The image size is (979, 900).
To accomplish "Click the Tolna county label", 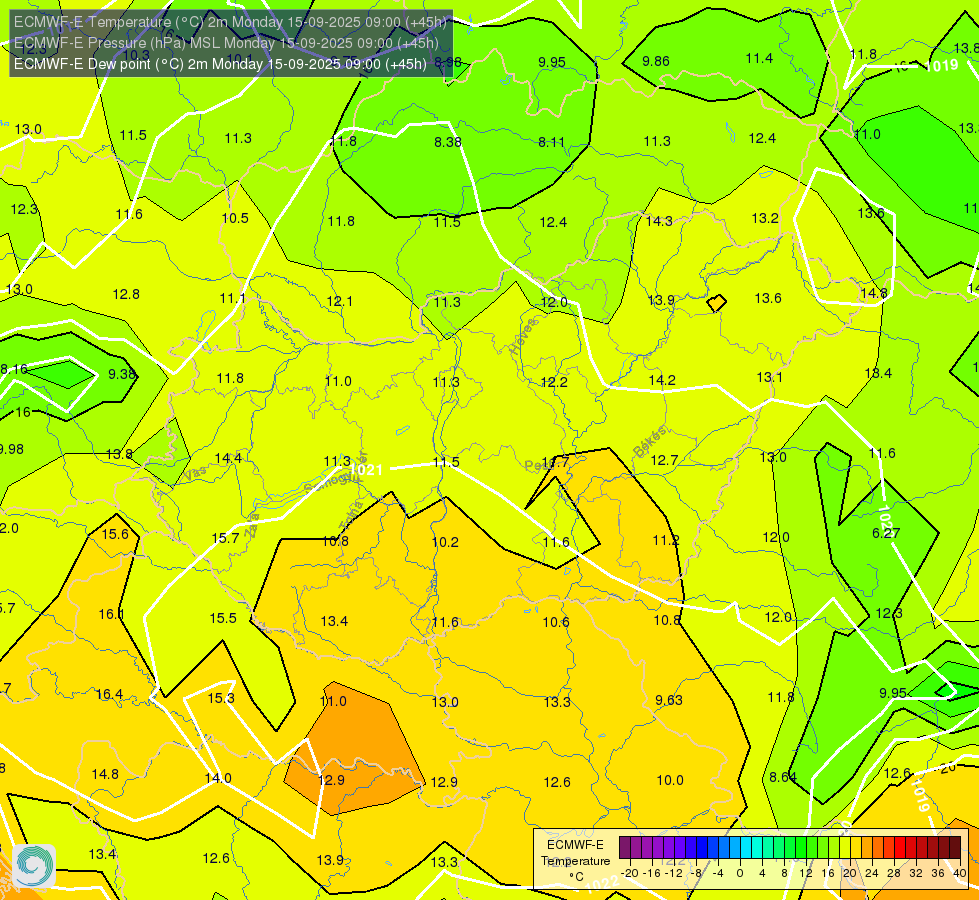I will [x=351, y=516].
